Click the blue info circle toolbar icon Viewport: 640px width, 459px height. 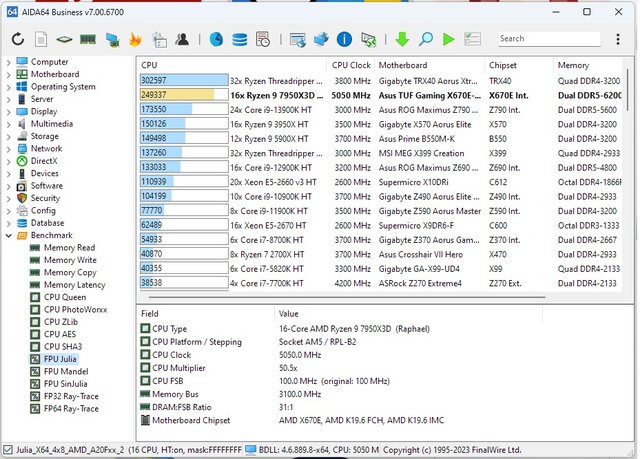(345, 39)
